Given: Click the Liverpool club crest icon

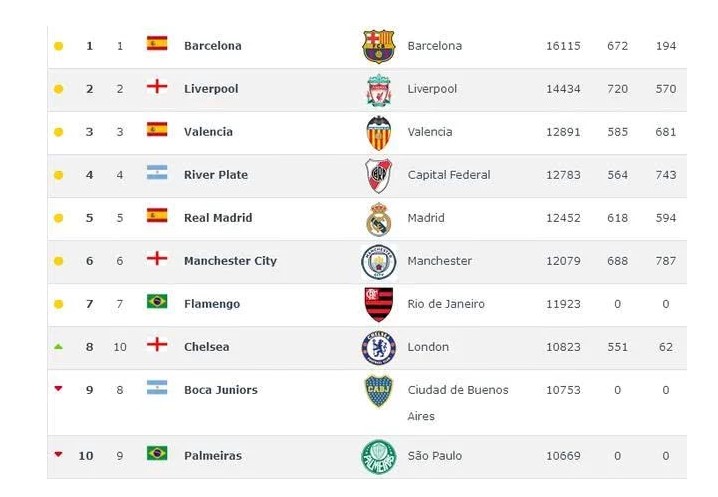Looking at the screenshot, I should click(x=378, y=90).
